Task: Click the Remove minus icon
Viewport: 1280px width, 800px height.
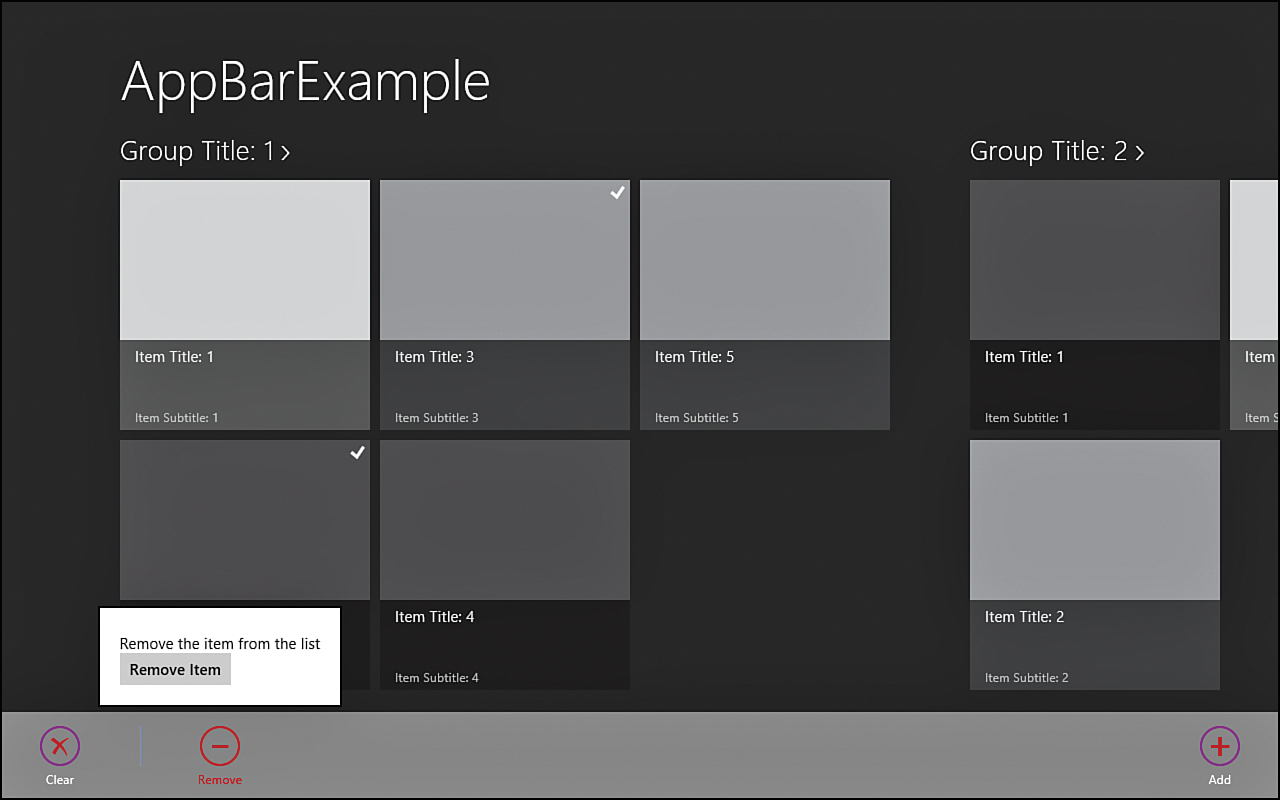Action: tap(220, 746)
